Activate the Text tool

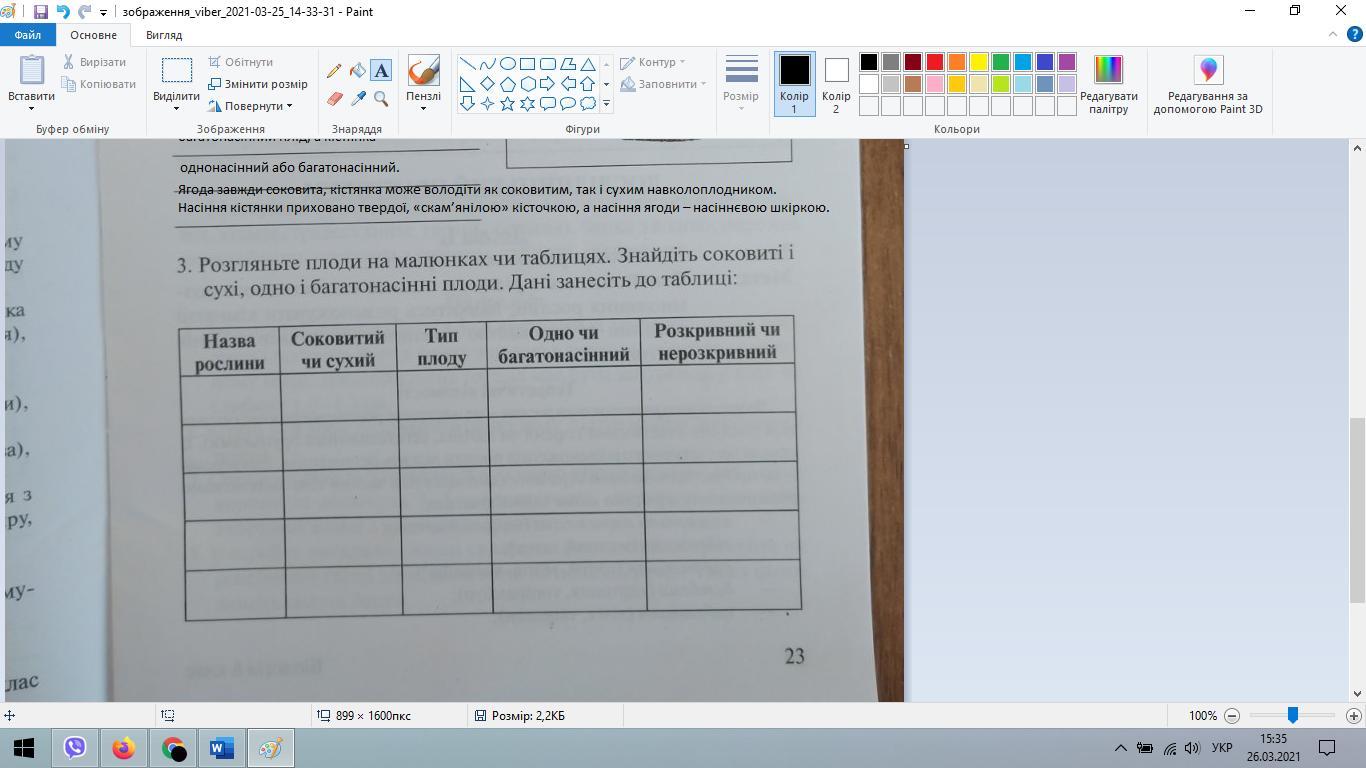(381, 71)
